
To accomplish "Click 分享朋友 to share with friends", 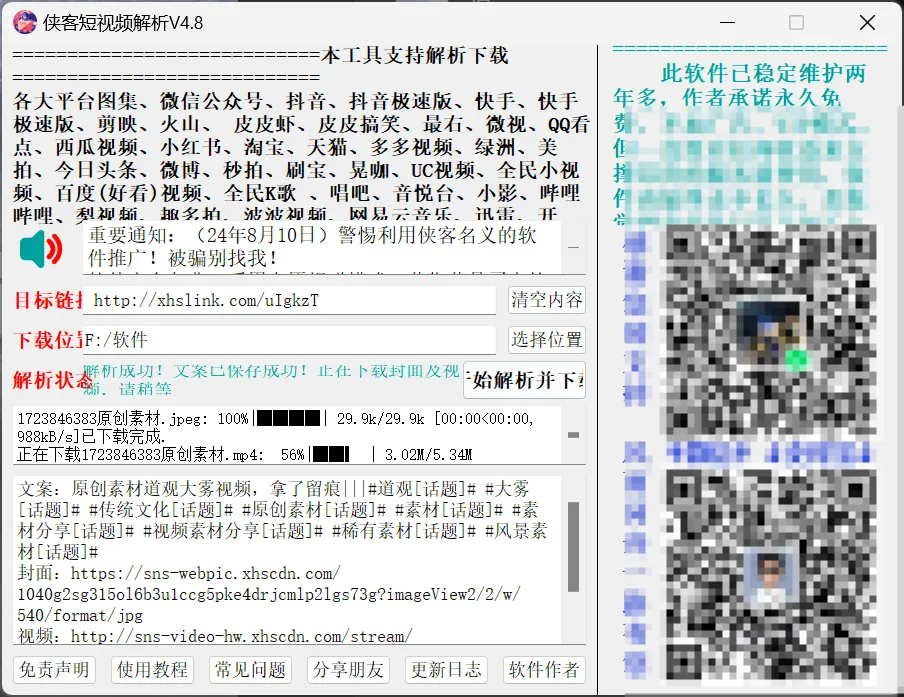I will 347,671.
